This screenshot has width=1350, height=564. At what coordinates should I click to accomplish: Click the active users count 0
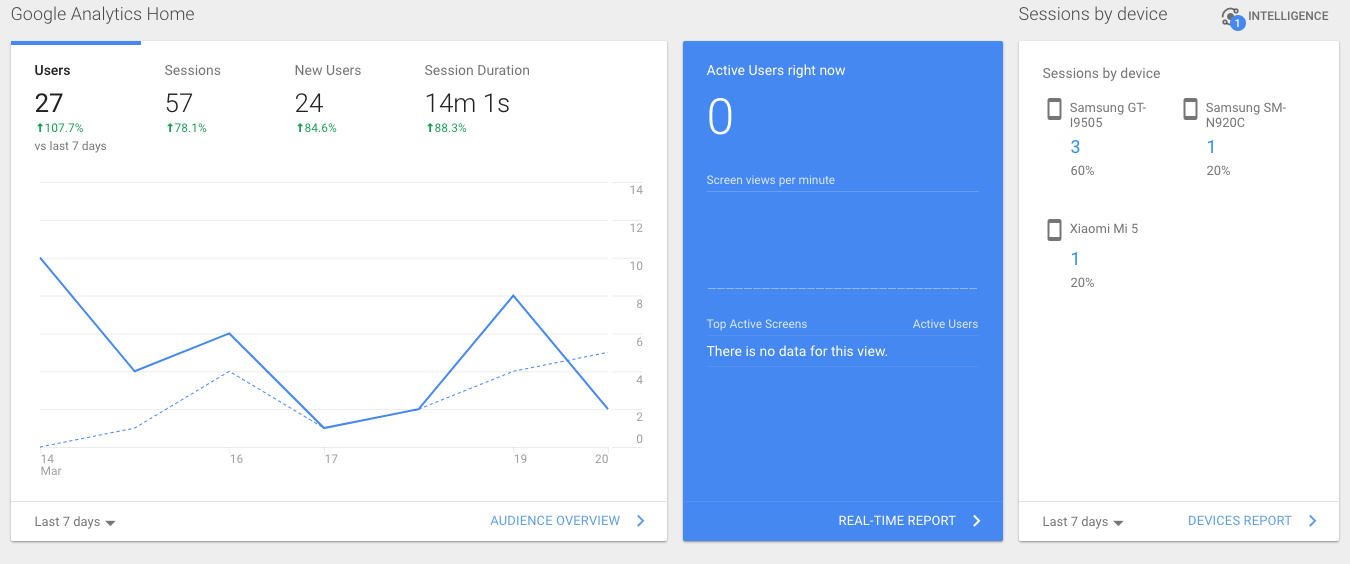pyautogui.click(x=720, y=117)
